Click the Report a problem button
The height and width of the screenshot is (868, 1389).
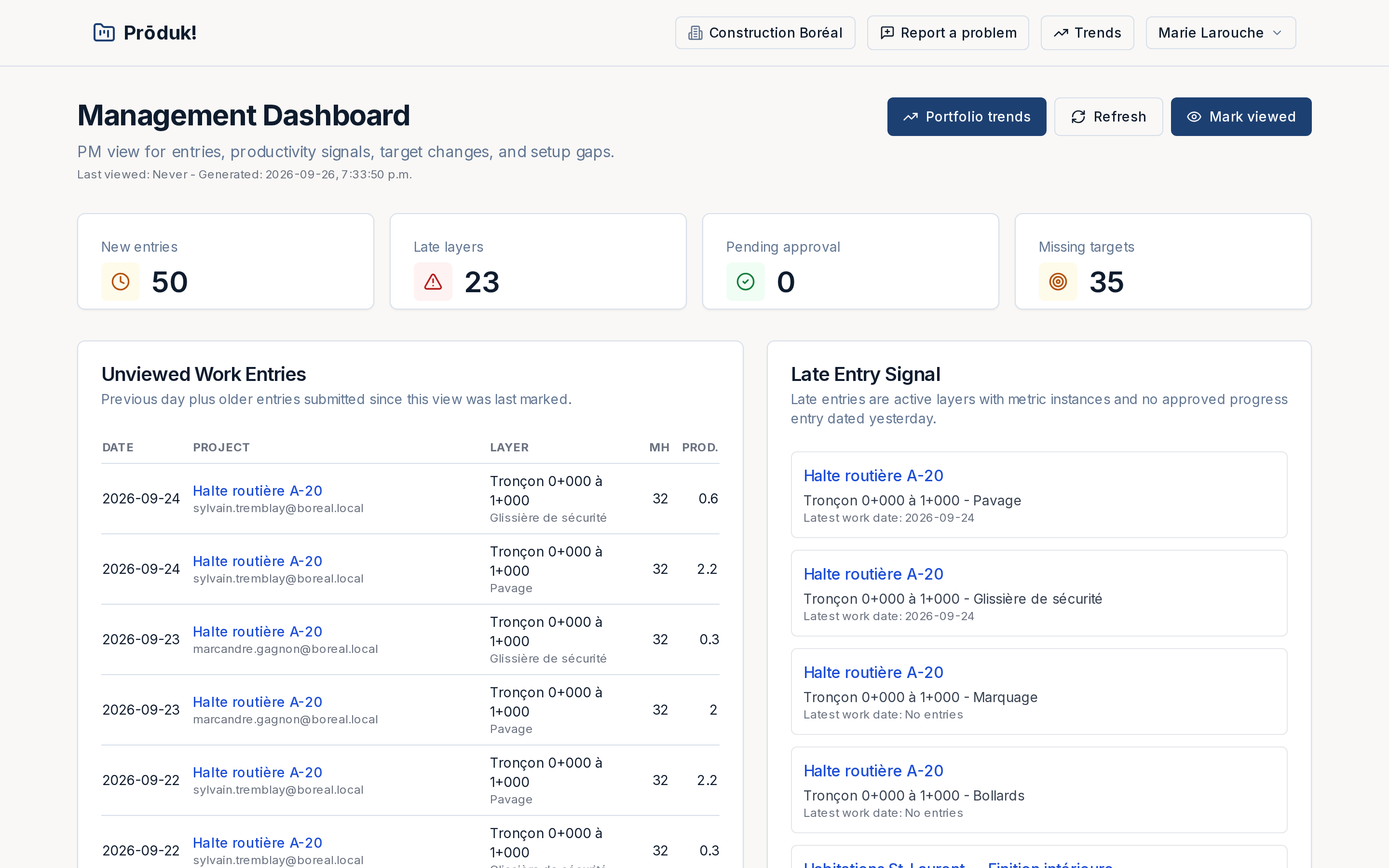pos(948,33)
